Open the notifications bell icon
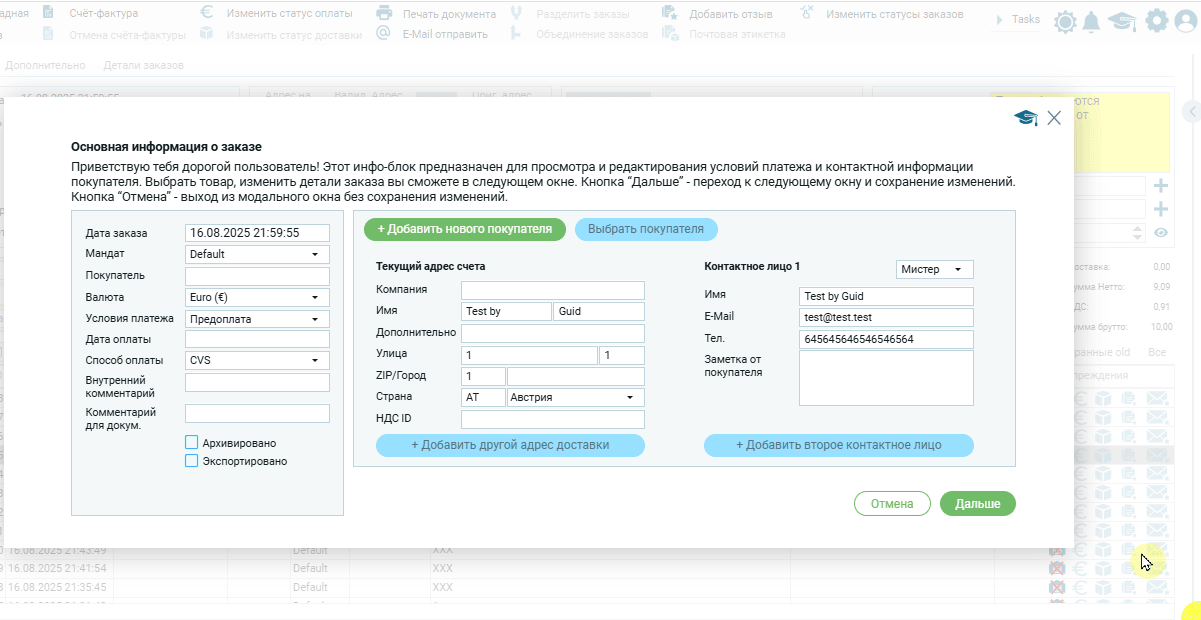This screenshot has height=620, width=1201. coord(1092,21)
